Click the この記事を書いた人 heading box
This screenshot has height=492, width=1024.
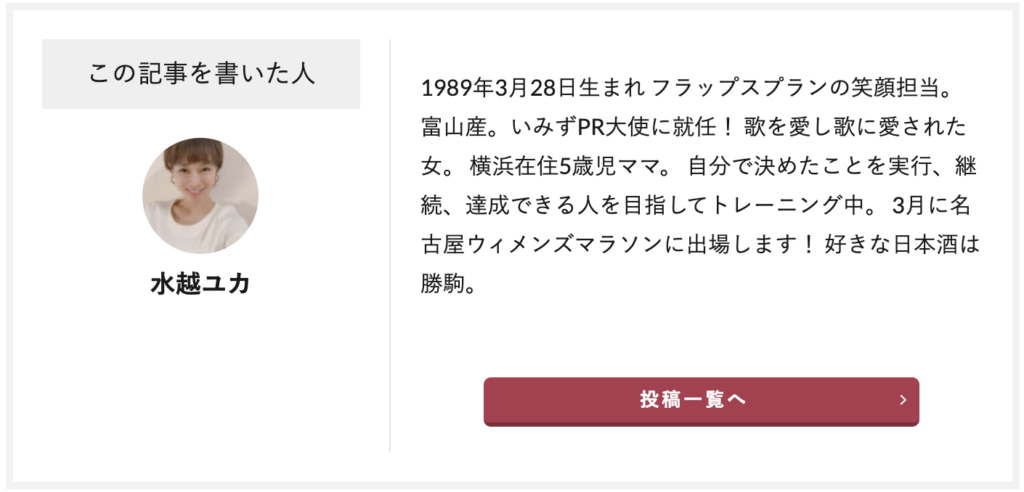tap(201, 74)
